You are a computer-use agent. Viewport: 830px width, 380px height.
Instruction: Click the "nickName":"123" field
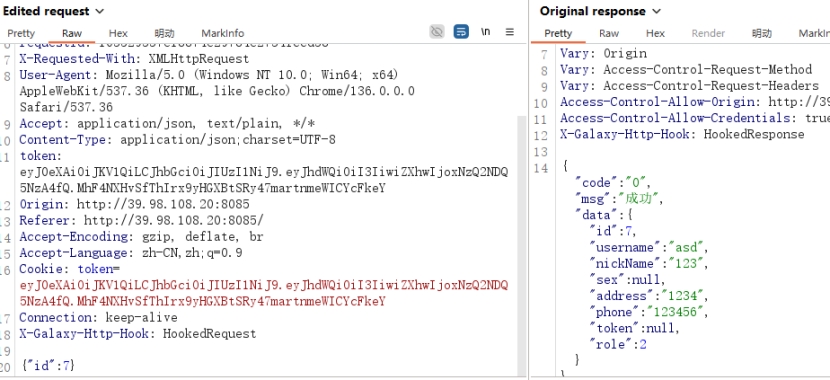(649, 264)
